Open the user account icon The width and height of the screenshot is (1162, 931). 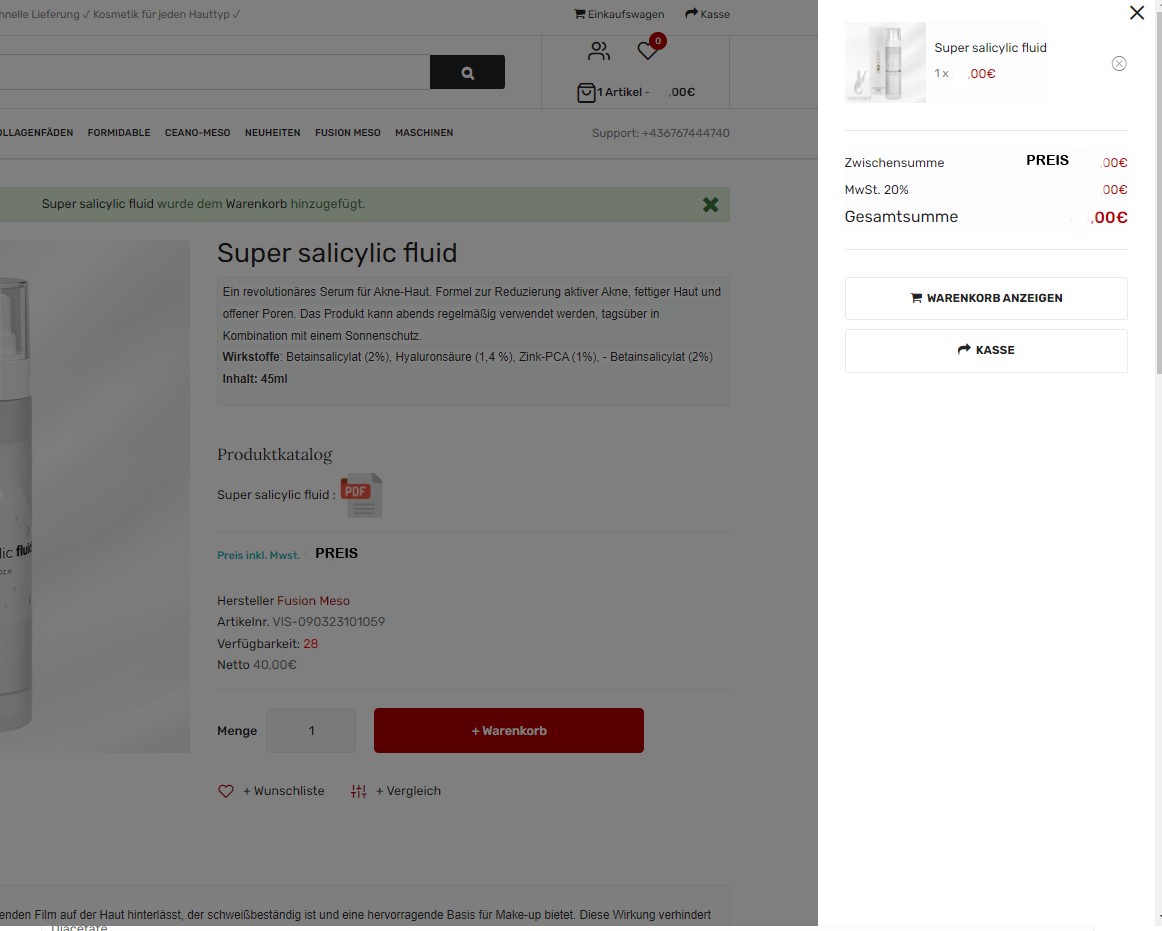click(599, 51)
